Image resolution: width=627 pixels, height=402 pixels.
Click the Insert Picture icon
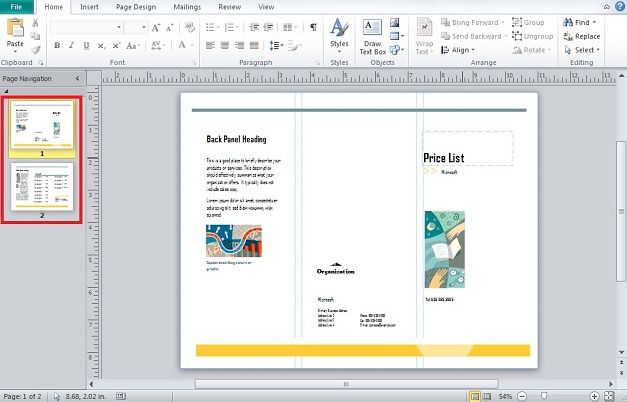point(395,23)
